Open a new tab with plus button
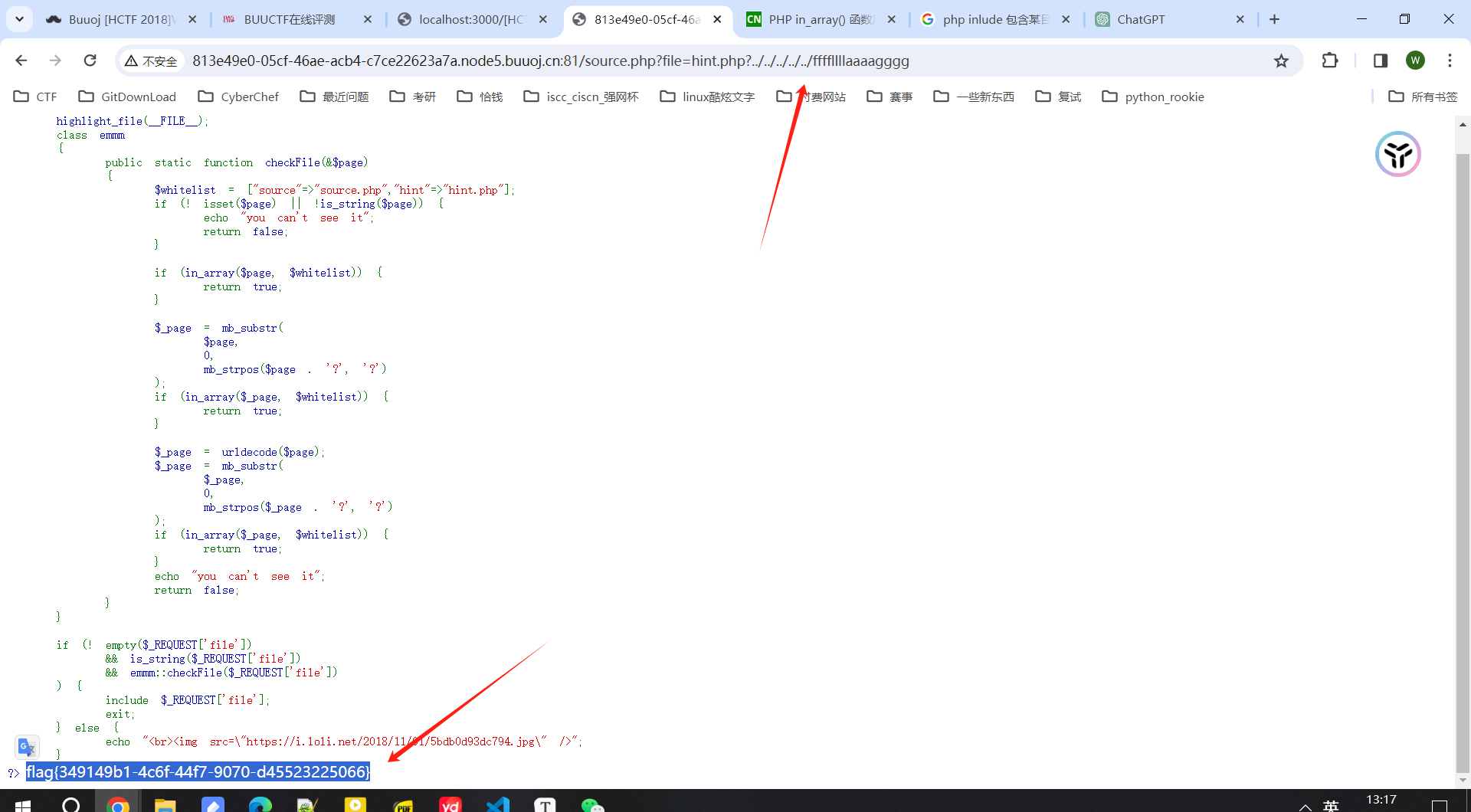Screen dimensions: 1471x812 click(x=1274, y=19)
